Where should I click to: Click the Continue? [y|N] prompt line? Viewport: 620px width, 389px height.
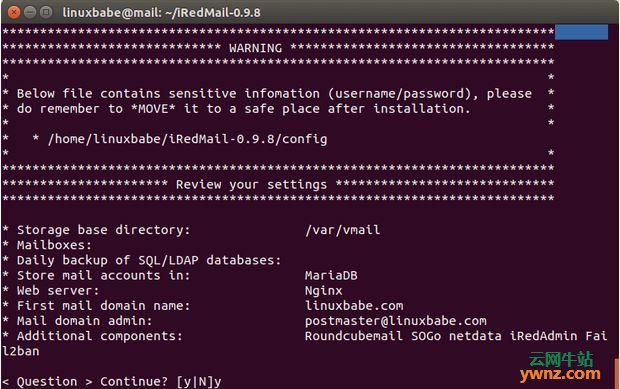click(112, 381)
